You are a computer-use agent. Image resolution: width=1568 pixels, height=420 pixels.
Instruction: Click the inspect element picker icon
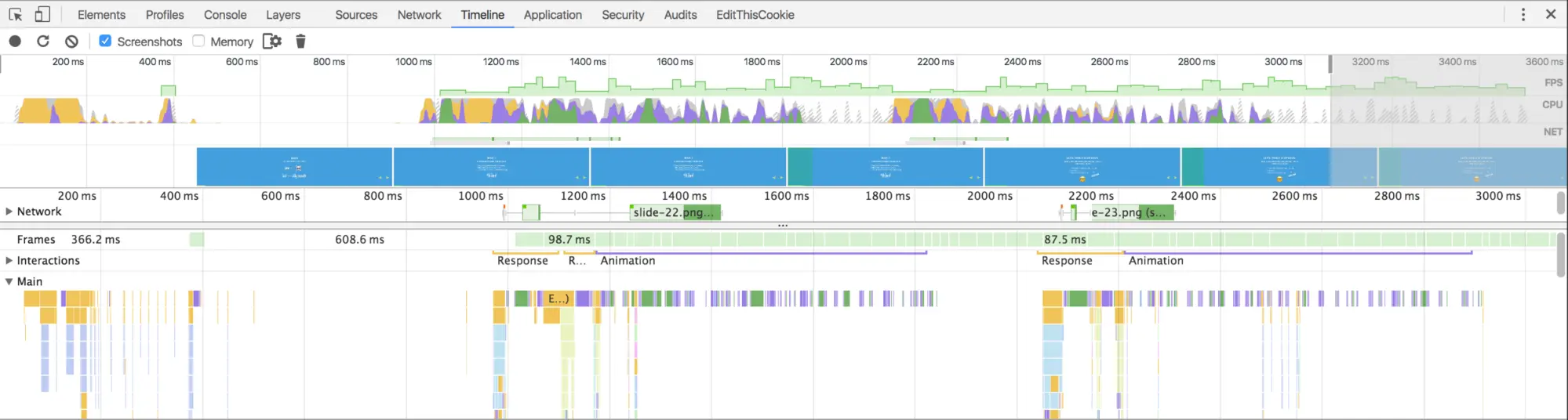pos(15,15)
